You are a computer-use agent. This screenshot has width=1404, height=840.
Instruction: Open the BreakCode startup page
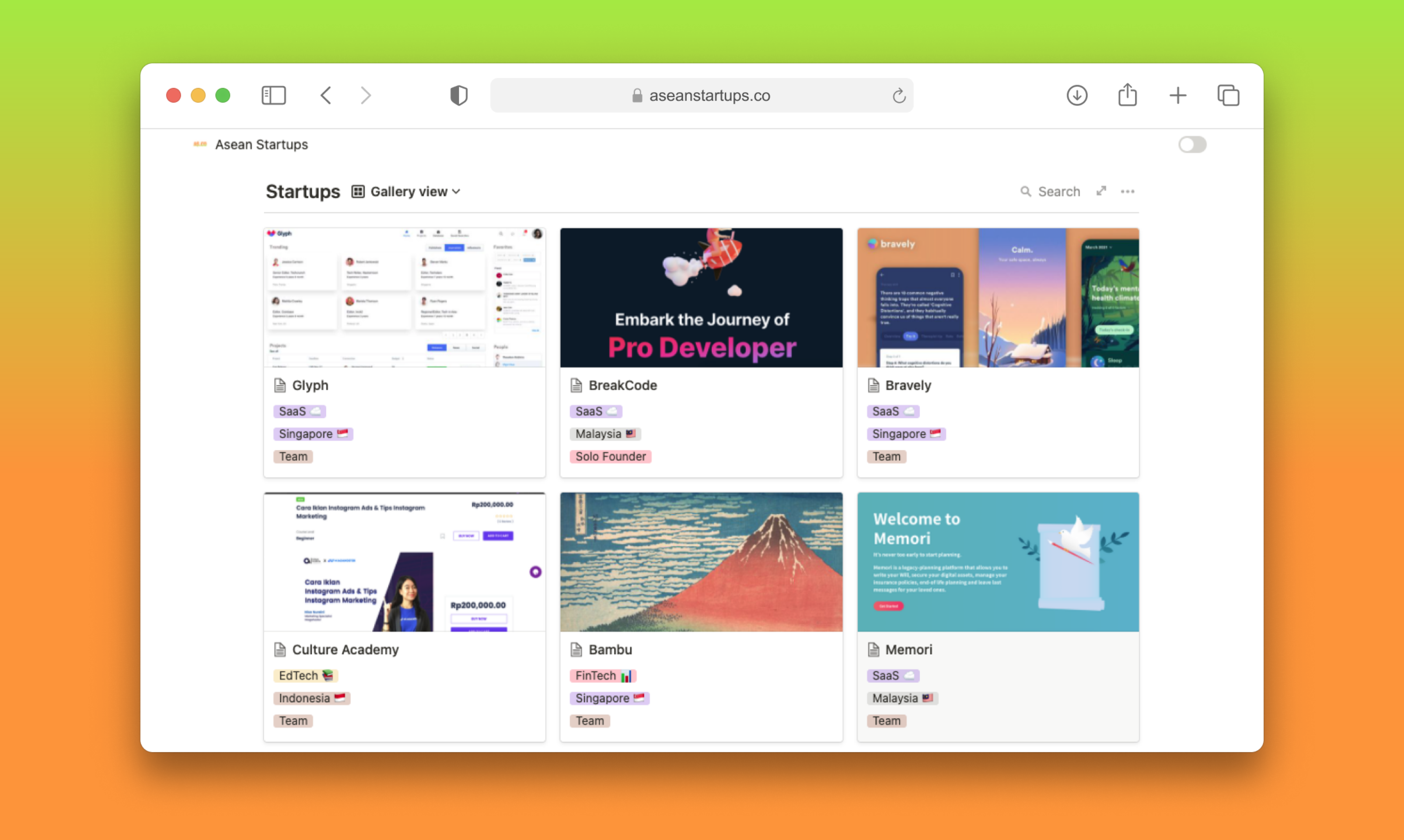click(x=623, y=385)
